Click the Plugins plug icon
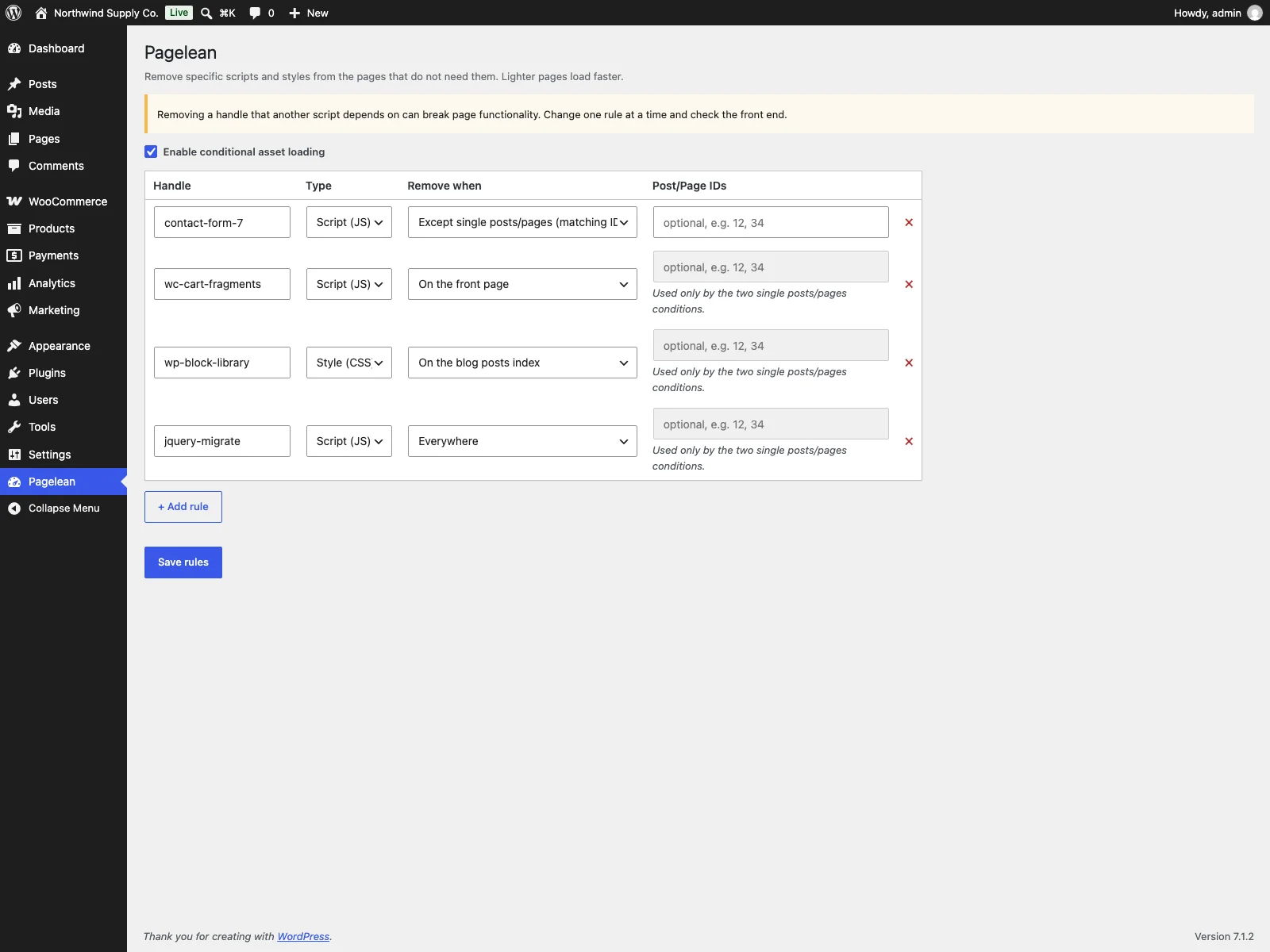1270x952 pixels. coord(14,373)
